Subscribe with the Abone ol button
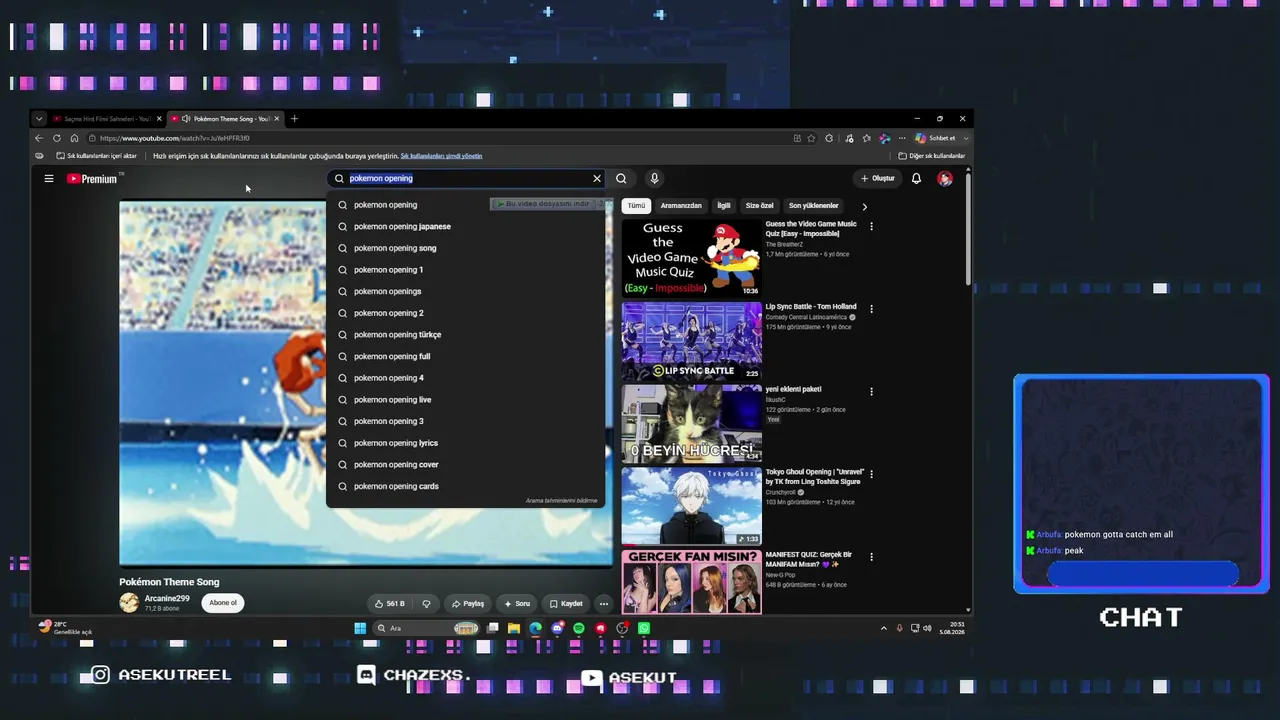 [223, 603]
